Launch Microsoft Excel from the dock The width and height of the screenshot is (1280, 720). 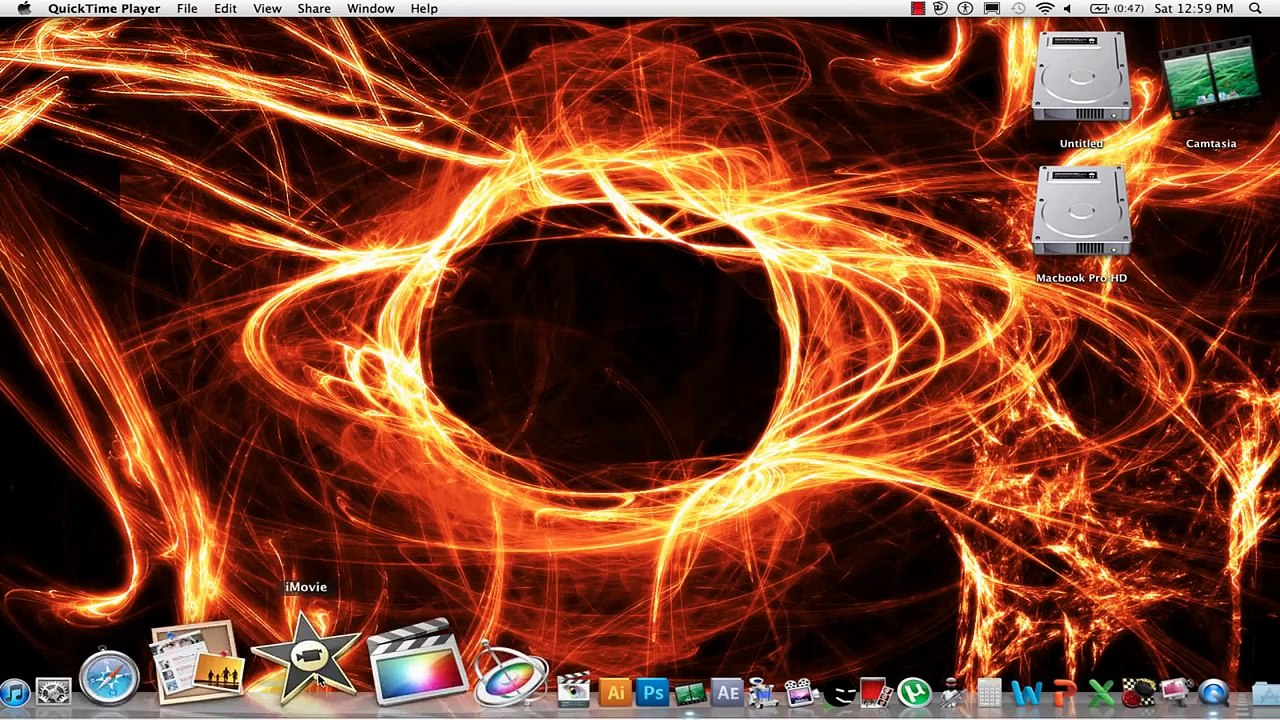1101,691
